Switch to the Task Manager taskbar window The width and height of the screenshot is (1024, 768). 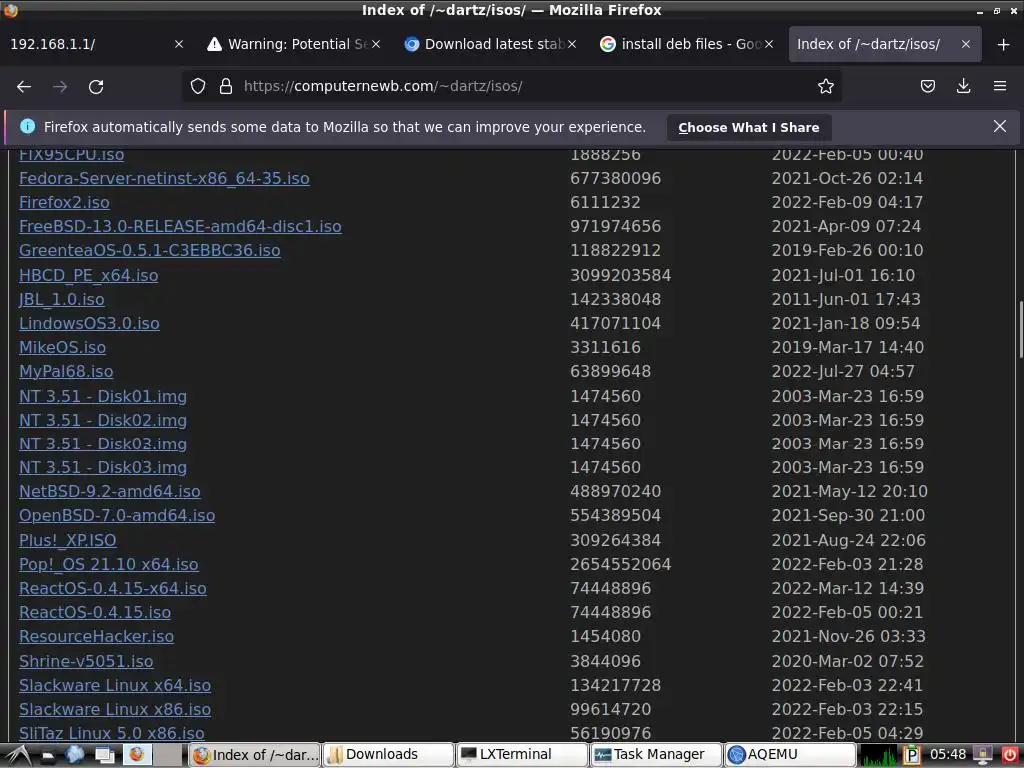click(656, 755)
